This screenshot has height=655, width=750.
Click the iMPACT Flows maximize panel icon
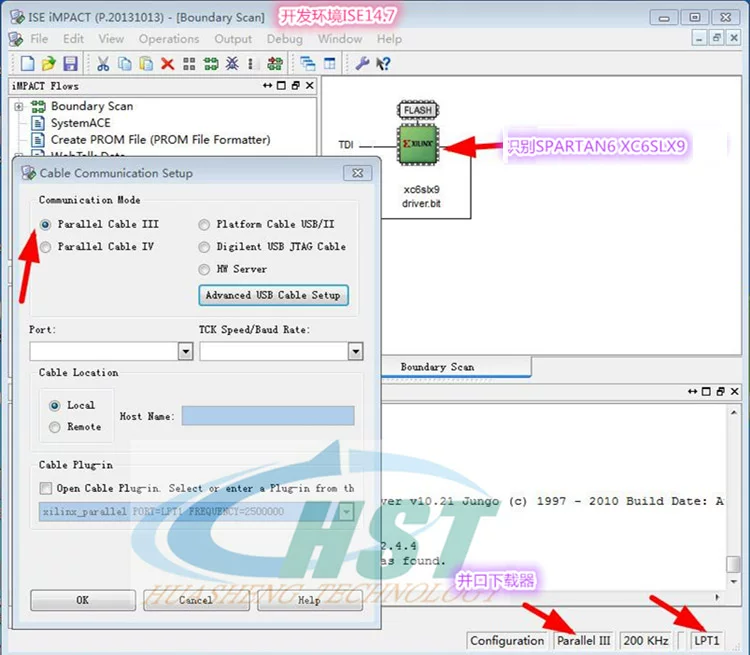click(x=281, y=85)
